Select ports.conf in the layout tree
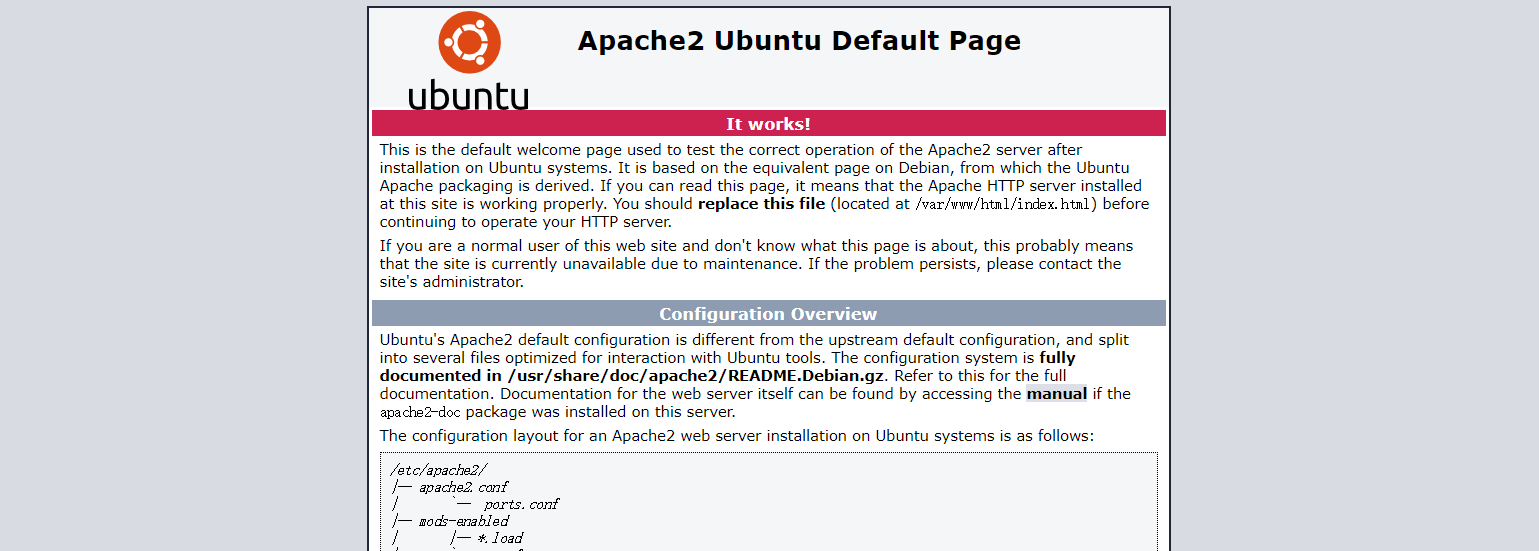Screen dimensions: 1539x551 [x=521, y=504]
